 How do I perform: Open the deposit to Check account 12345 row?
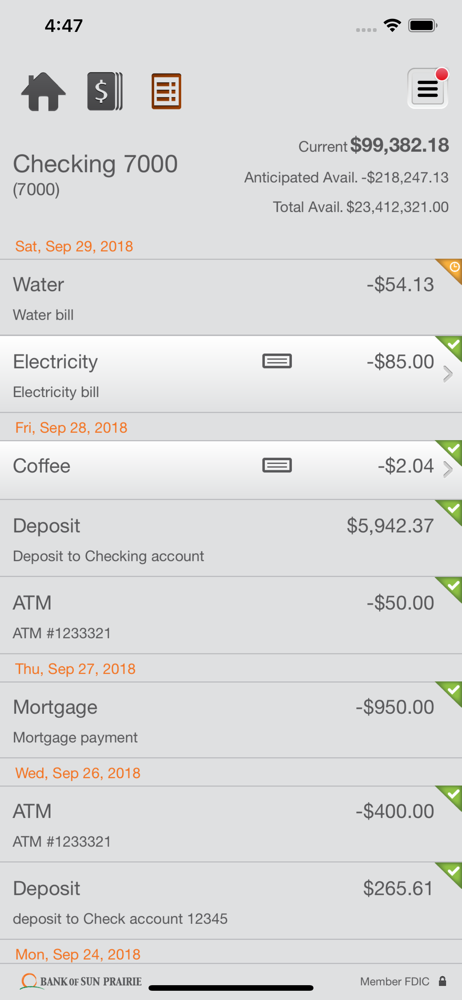(231, 901)
